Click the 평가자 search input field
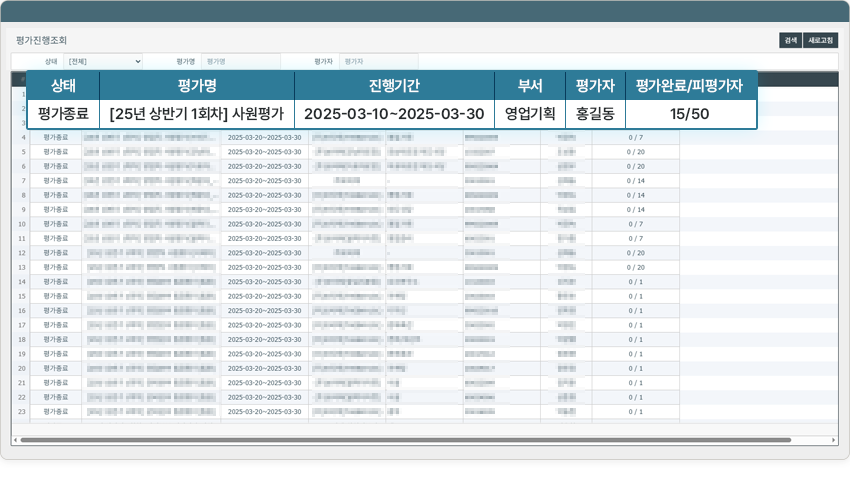 378,61
